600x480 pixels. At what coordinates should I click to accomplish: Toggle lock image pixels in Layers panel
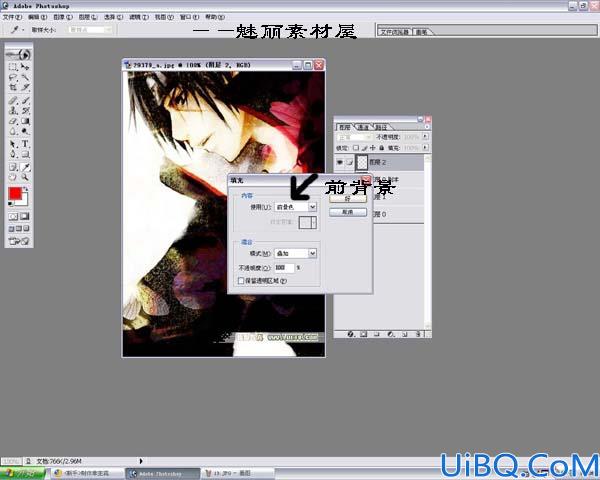tap(364, 148)
